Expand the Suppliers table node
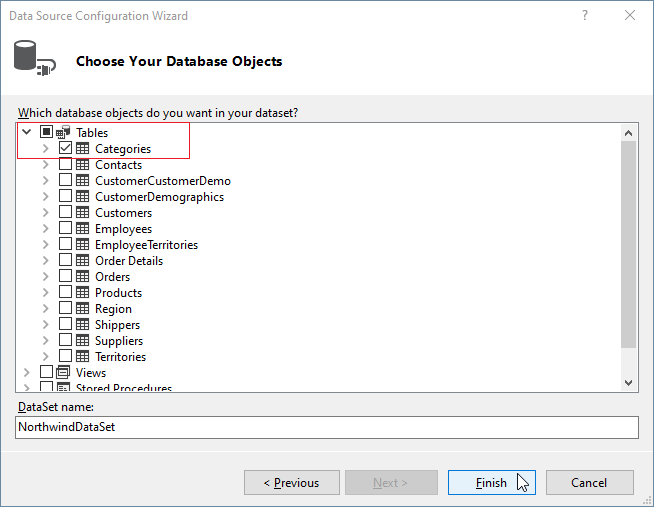Viewport: 654px width, 507px height. tap(45, 340)
